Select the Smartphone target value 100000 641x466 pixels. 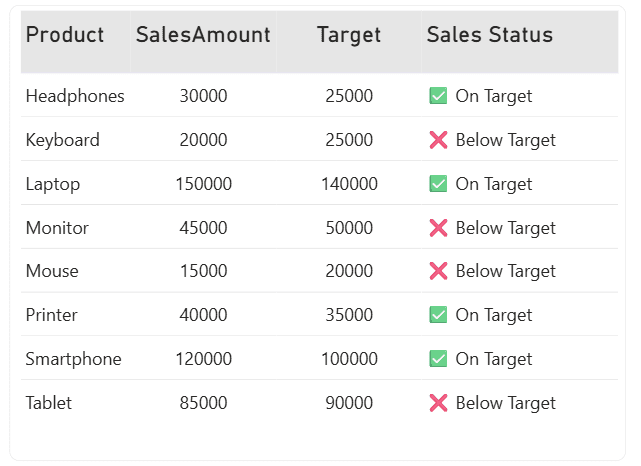(x=349, y=359)
